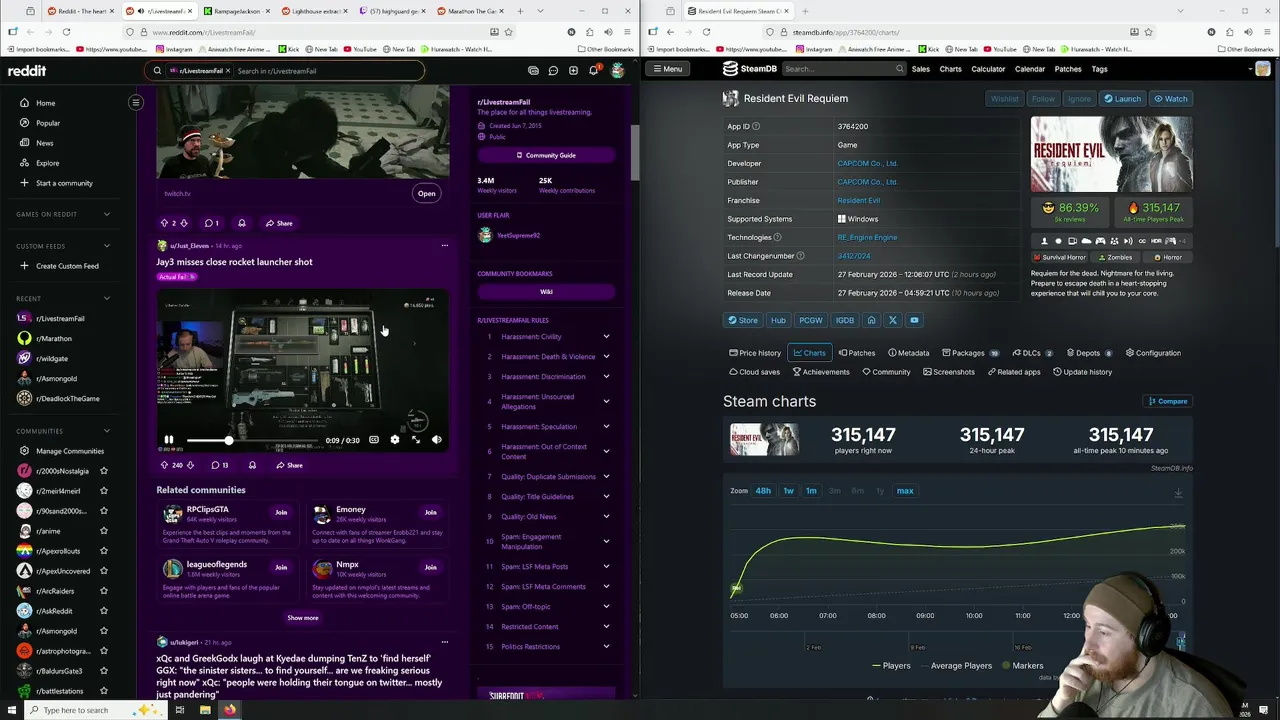Expand rule Restricted Content
Screen dimensions: 1280x720
pos(606,627)
